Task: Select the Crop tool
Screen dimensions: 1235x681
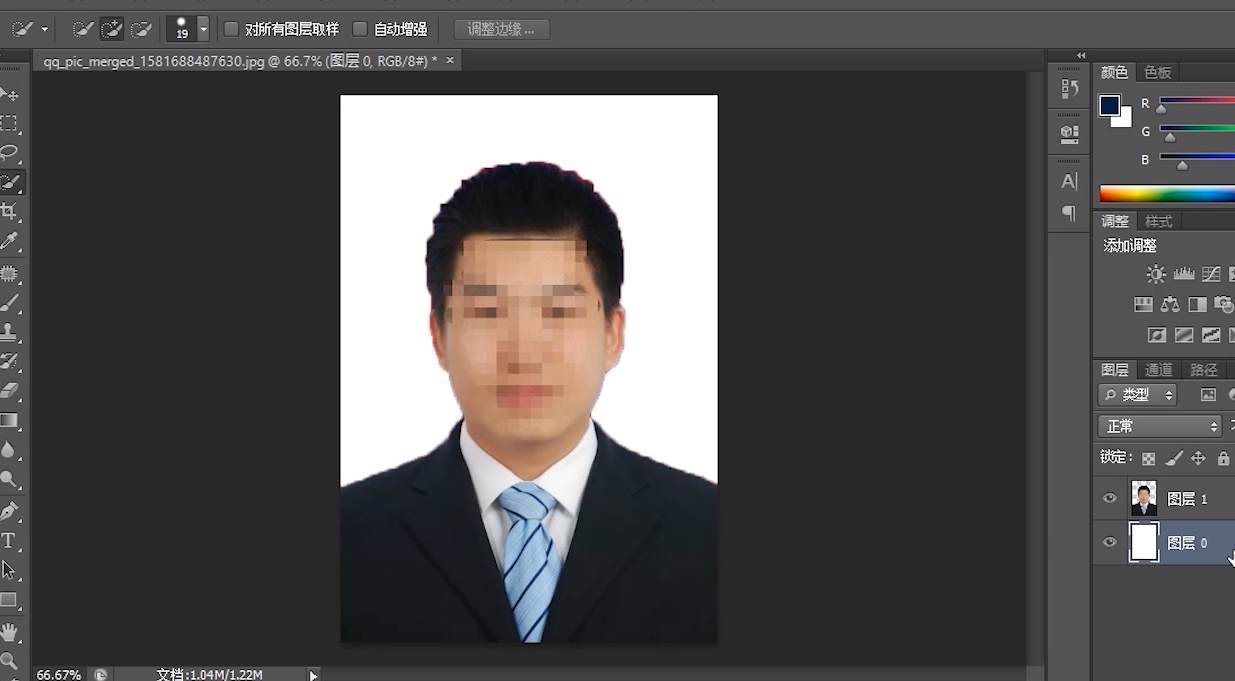Action: 10,212
